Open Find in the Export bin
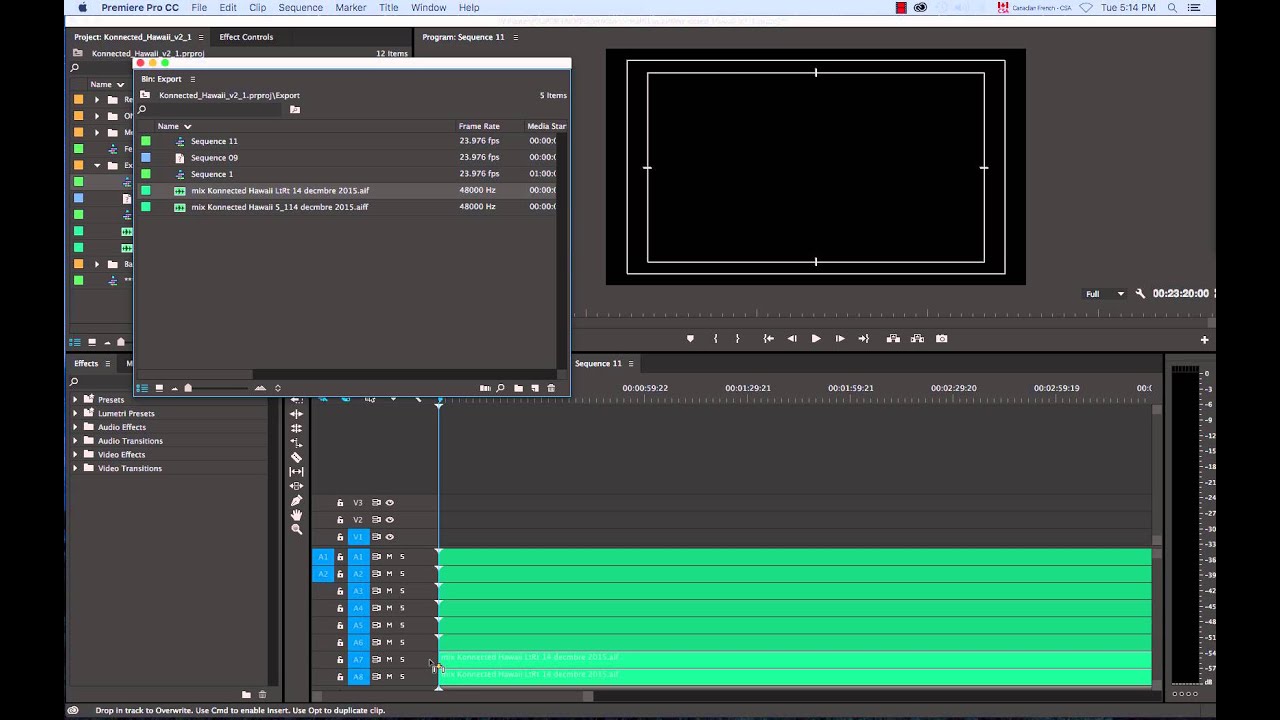1280x720 pixels. (x=501, y=388)
